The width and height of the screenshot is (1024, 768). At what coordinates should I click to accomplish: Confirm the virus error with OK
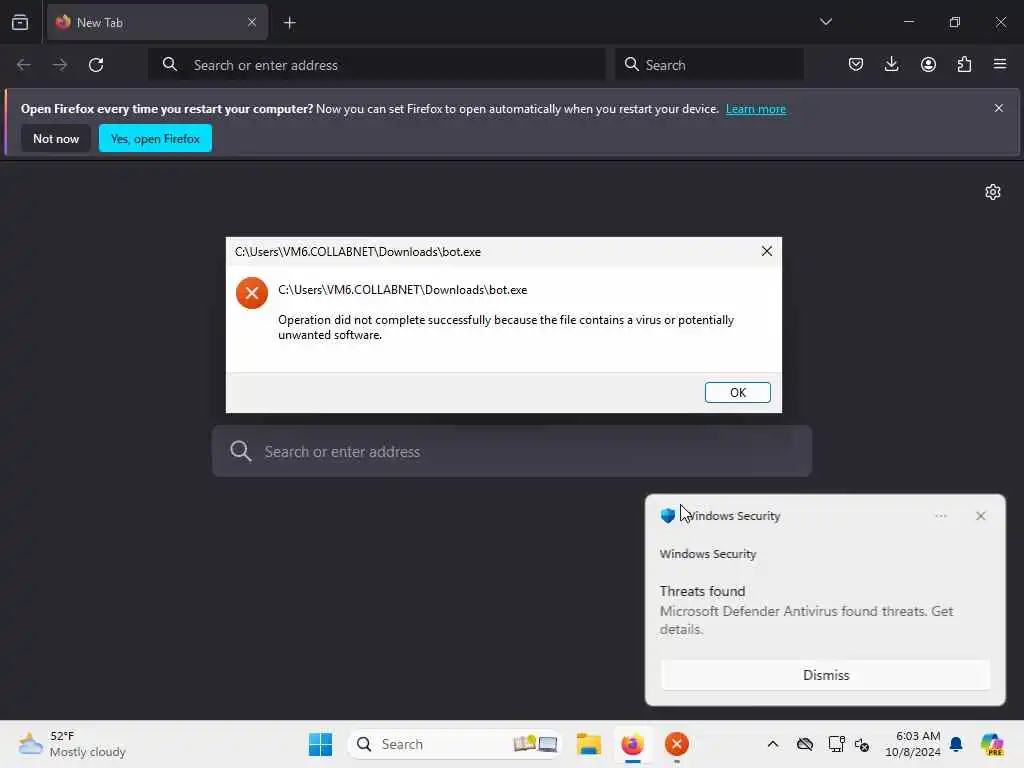click(737, 392)
